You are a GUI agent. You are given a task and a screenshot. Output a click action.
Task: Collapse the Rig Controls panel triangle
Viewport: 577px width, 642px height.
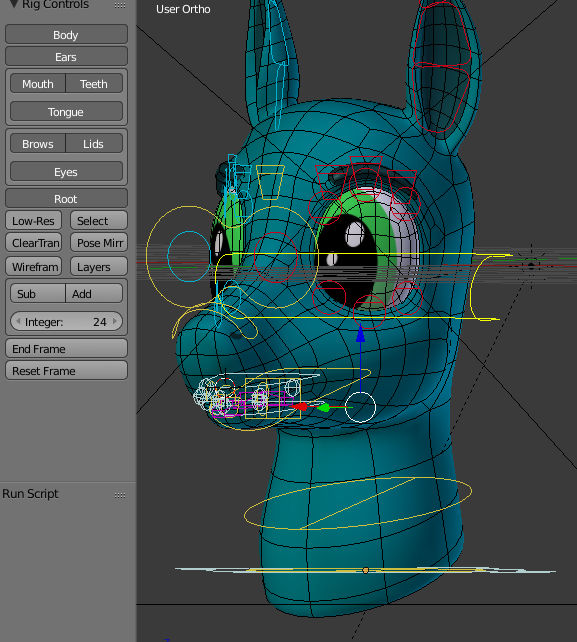14,4
